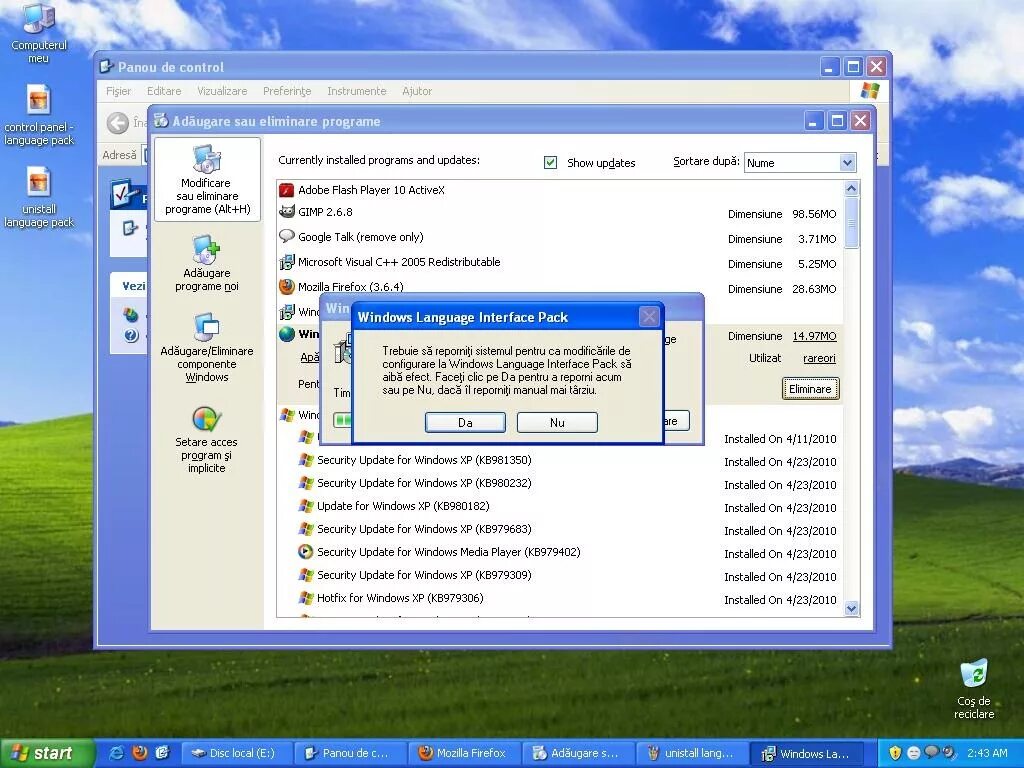Click Installed On 4/11/2010 text
This screenshot has height=768, width=1024.
point(780,439)
